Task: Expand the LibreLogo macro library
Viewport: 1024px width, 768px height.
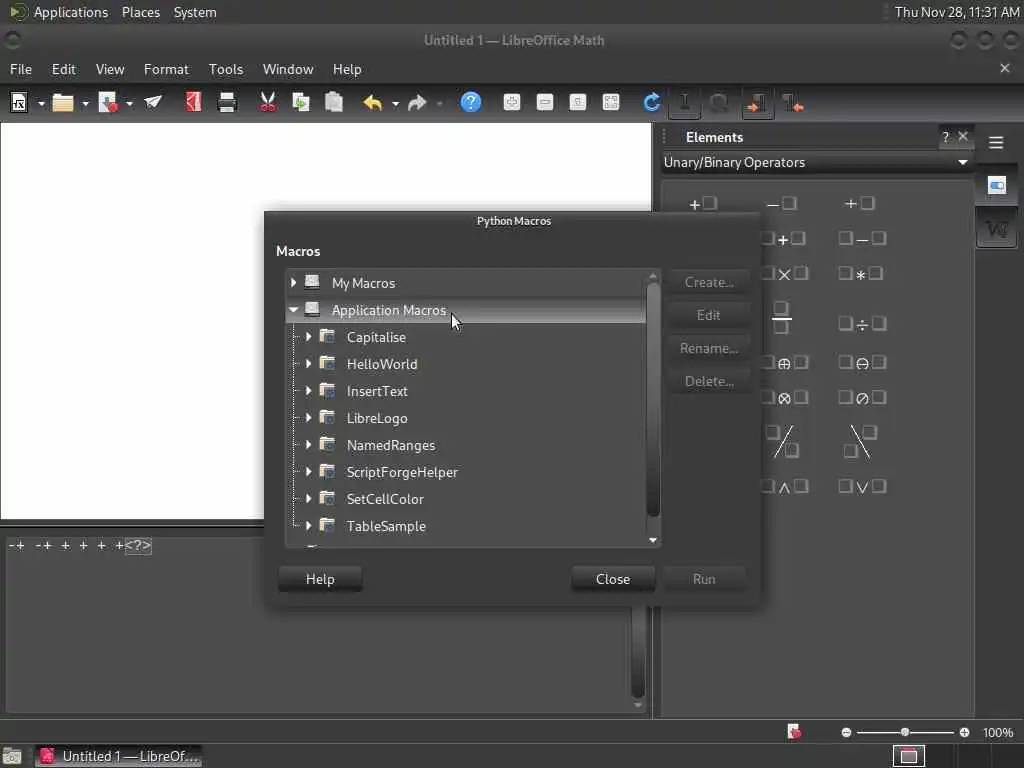Action: point(308,418)
